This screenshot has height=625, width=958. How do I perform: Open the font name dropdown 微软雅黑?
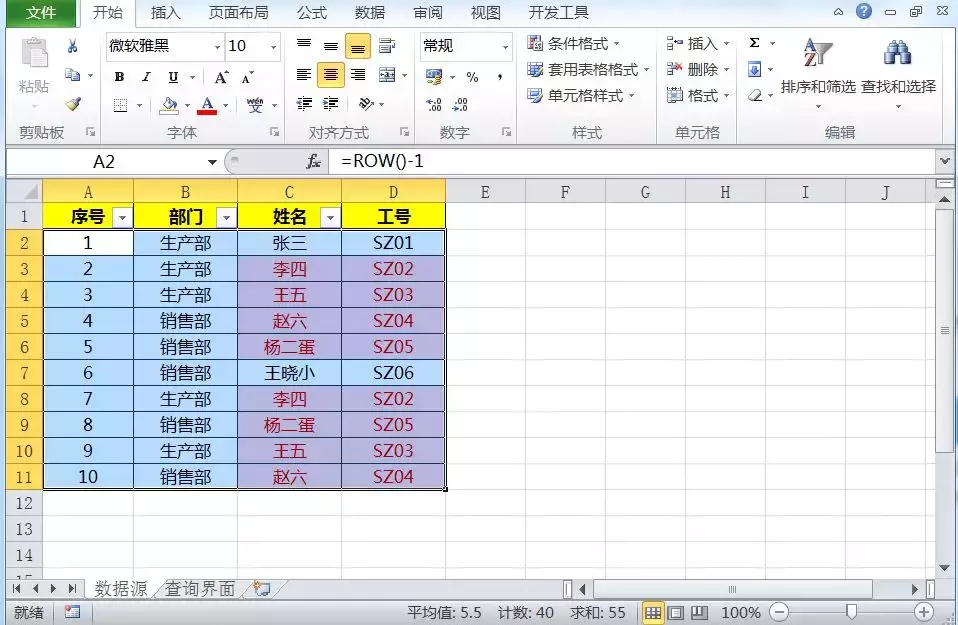pos(217,47)
